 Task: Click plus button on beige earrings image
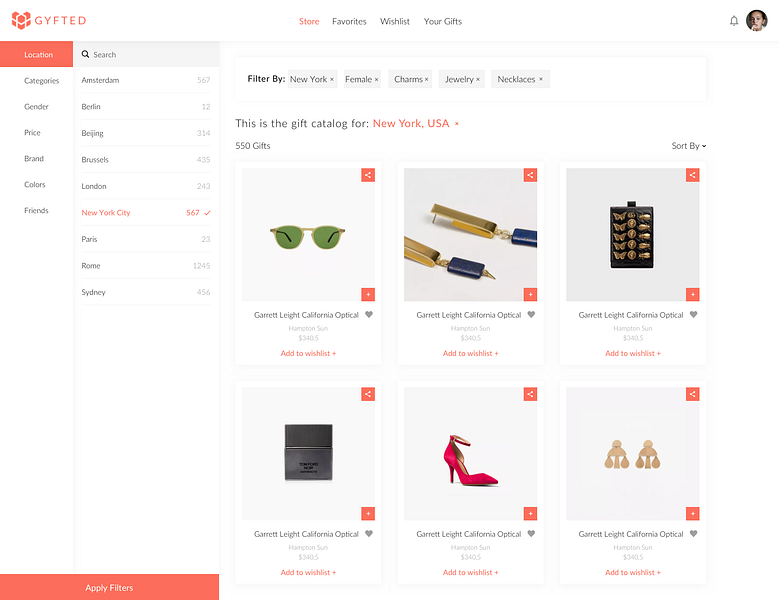(x=693, y=514)
